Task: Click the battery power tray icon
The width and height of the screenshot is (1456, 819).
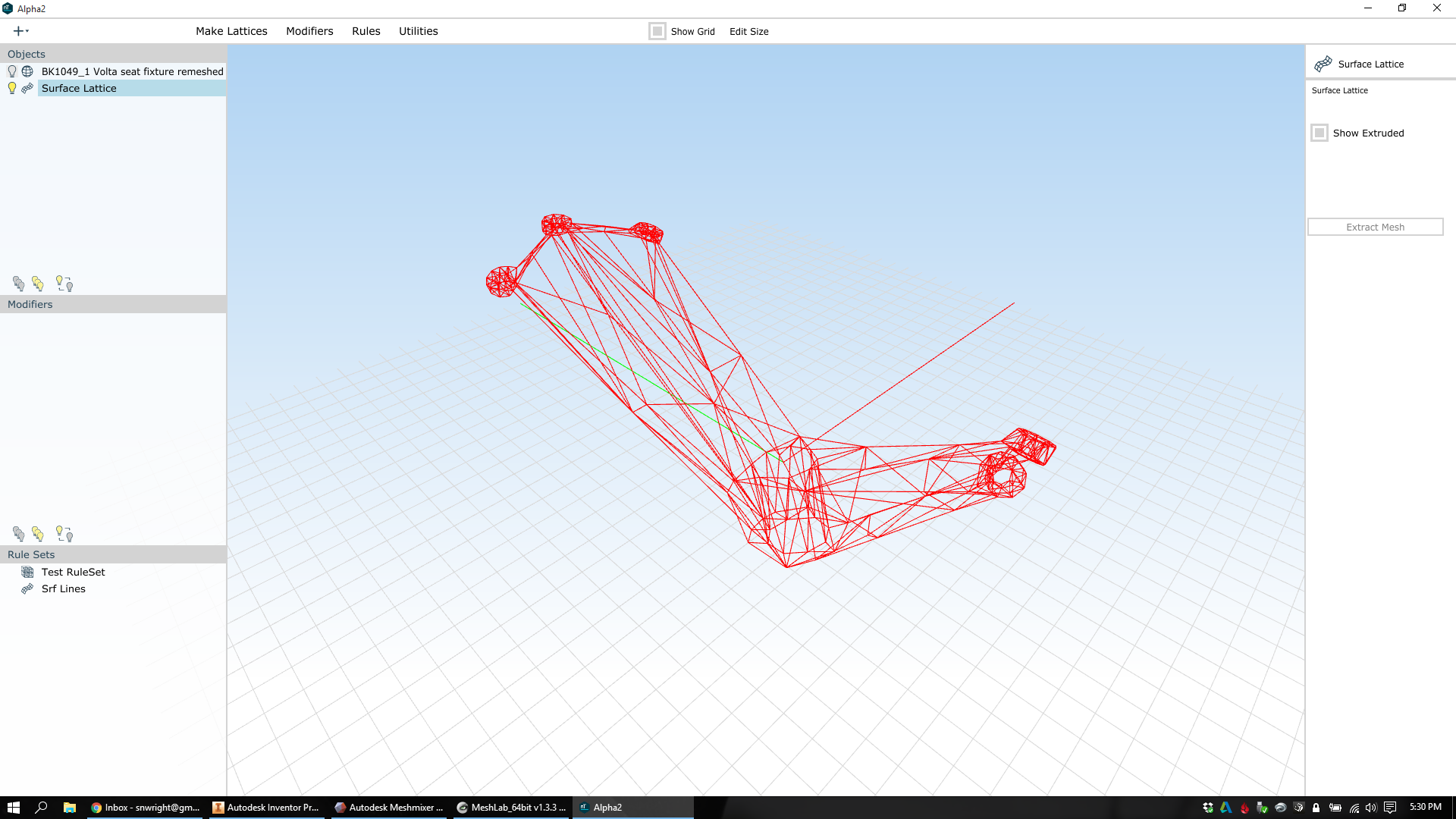Action: [x=1335, y=808]
